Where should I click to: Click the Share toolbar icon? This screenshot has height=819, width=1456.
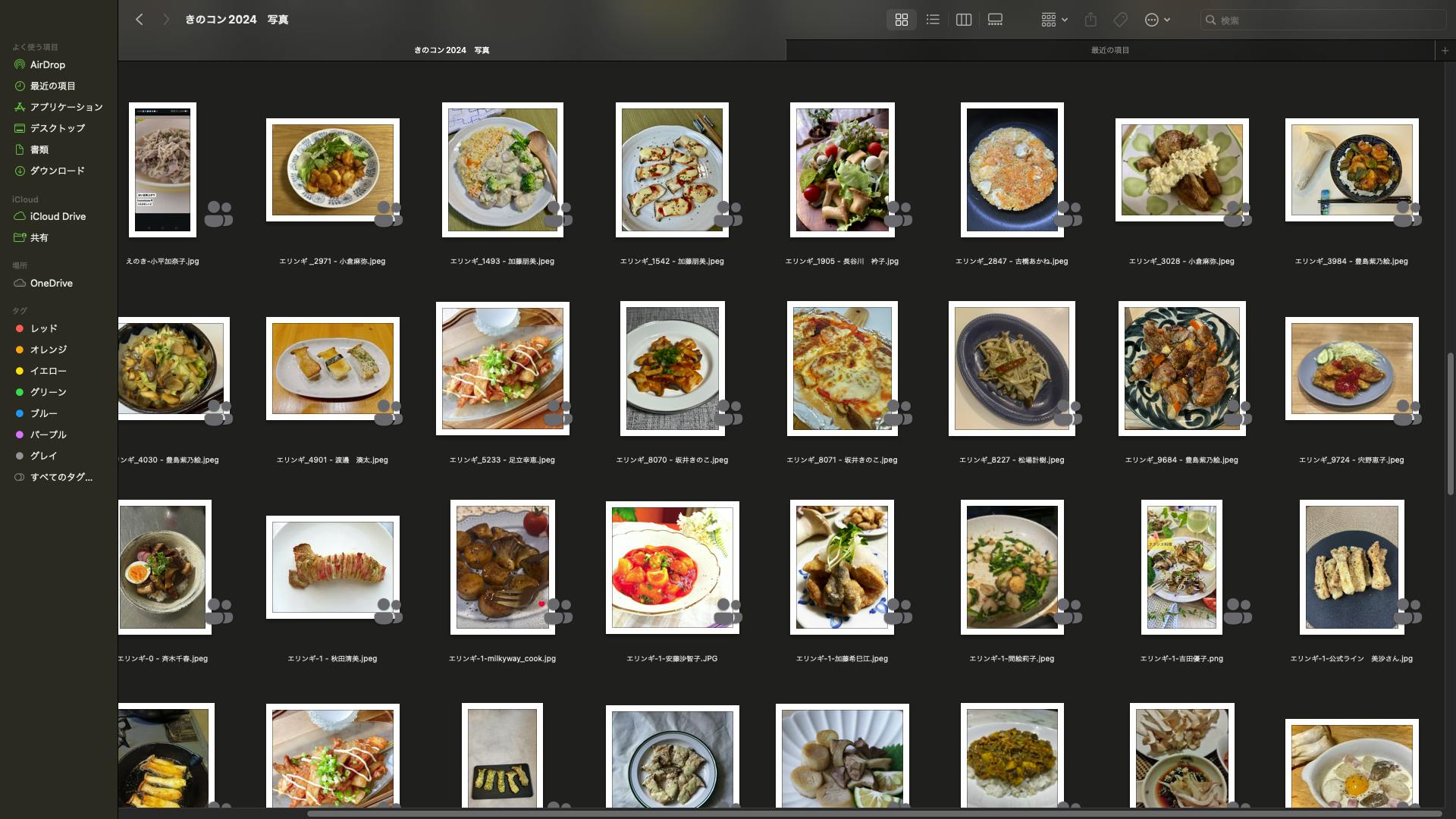pos(1090,20)
